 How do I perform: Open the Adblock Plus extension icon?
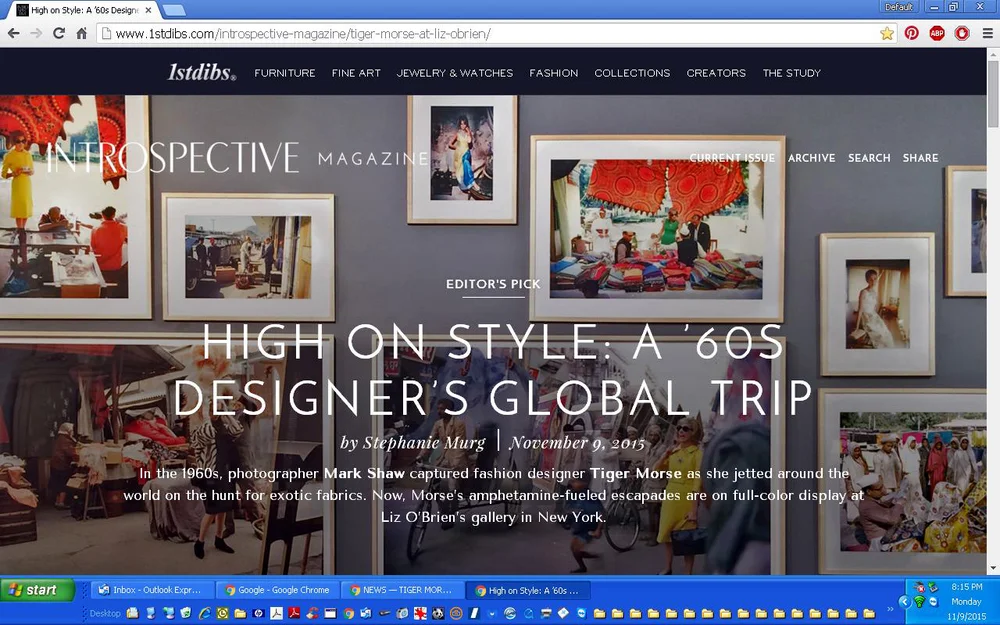click(936, 33)
